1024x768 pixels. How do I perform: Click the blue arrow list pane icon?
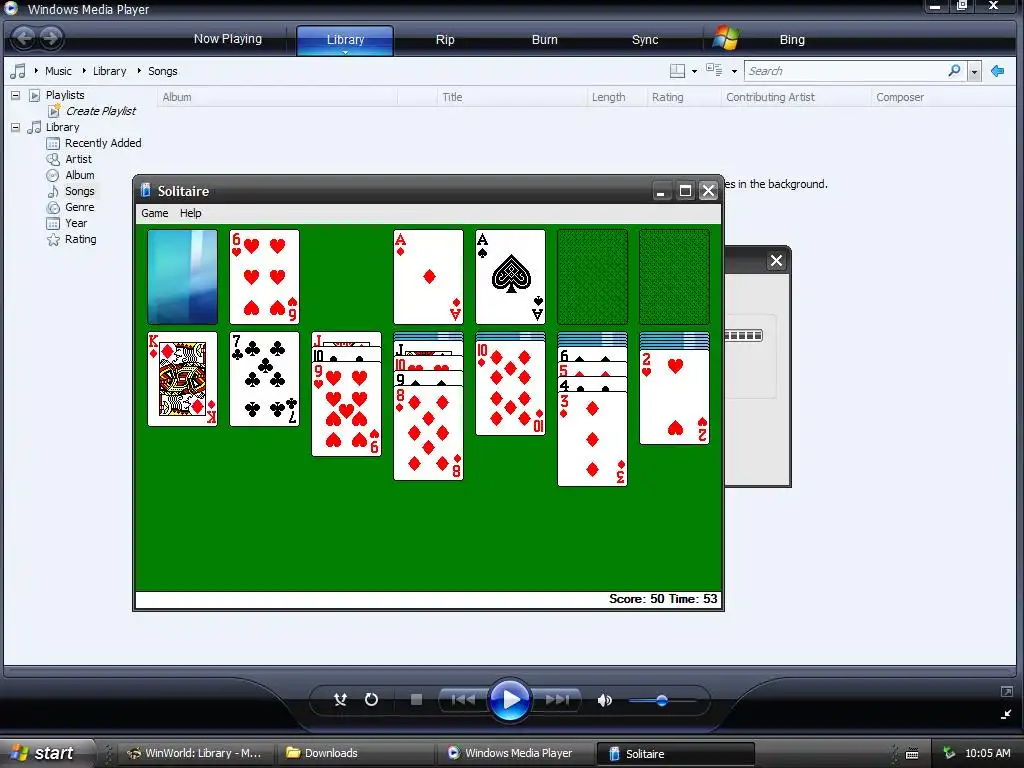pos(997,71)
